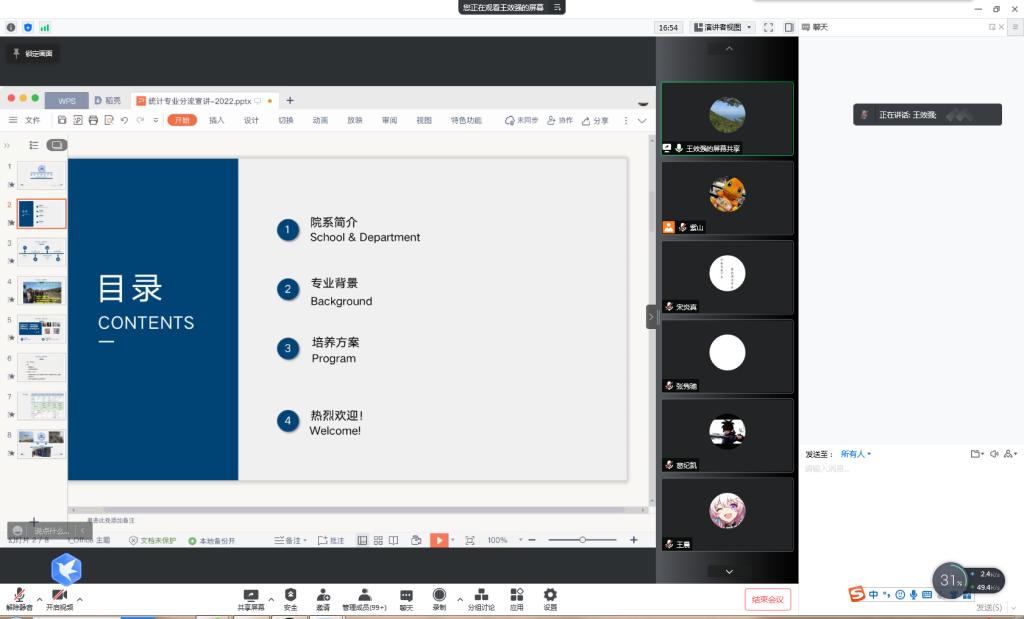Click the 锁定画面 pin button

pos(33,53)
